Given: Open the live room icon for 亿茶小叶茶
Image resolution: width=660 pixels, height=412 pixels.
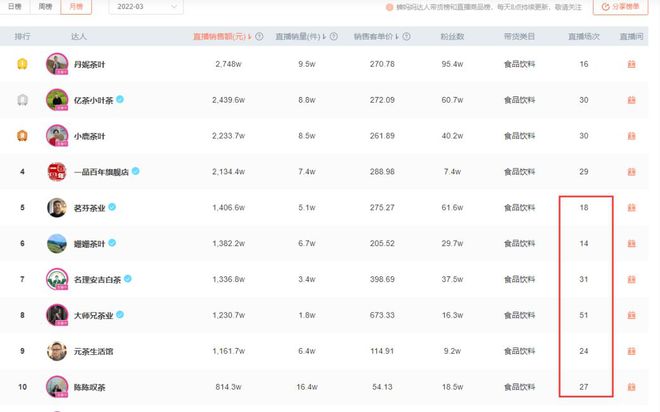Looking at the screenshot, I should (x=631, y=100).
